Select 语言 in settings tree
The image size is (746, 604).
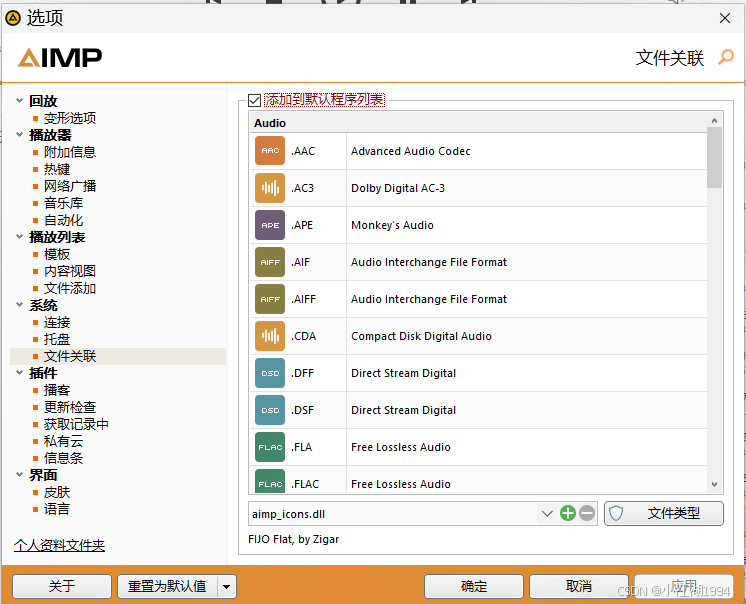pyautogui.click(x=57, y=509)
